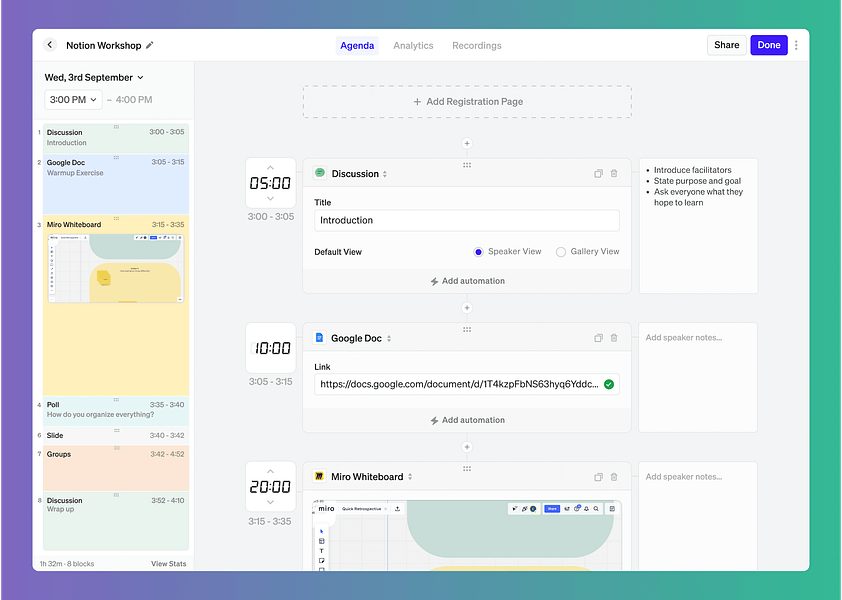Insert block above Discussion with plus icon
The height and width of the screenshot is (600, 842).
pos(467,143)
